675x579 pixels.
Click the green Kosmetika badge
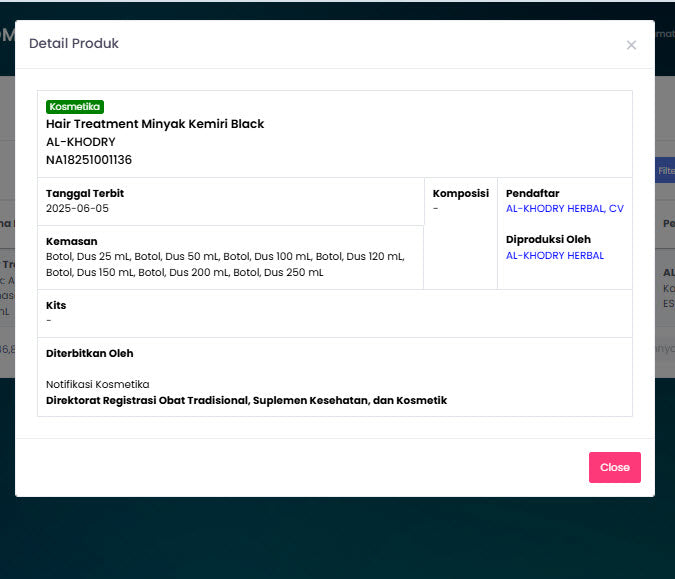pyautogui.click(x=75, y=107)
